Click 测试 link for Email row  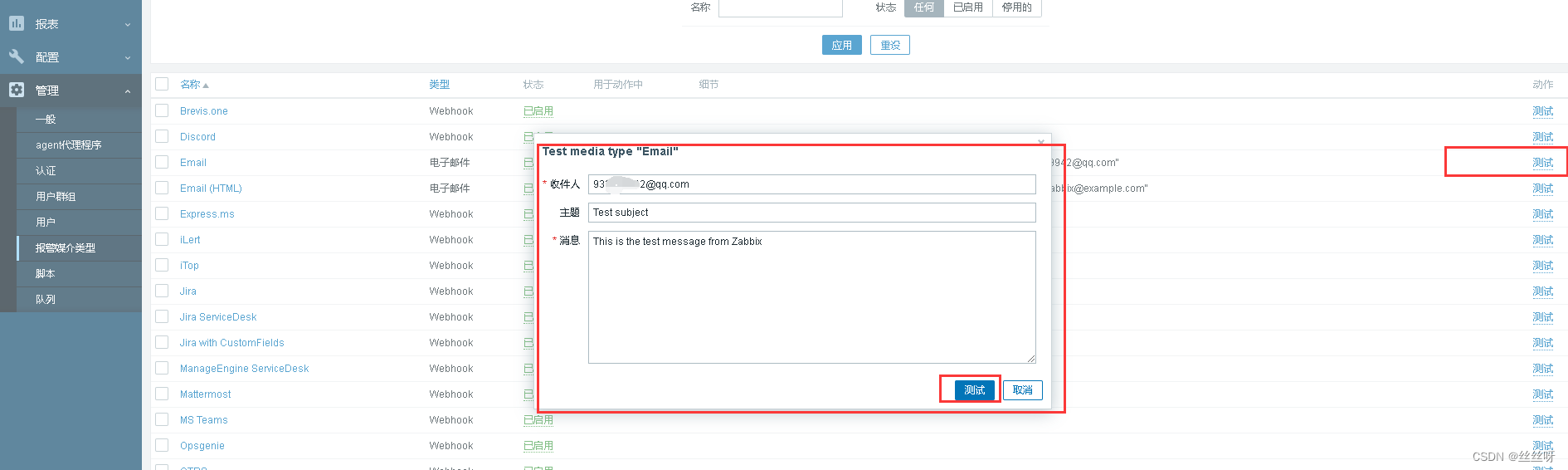tap(1543, 163)
